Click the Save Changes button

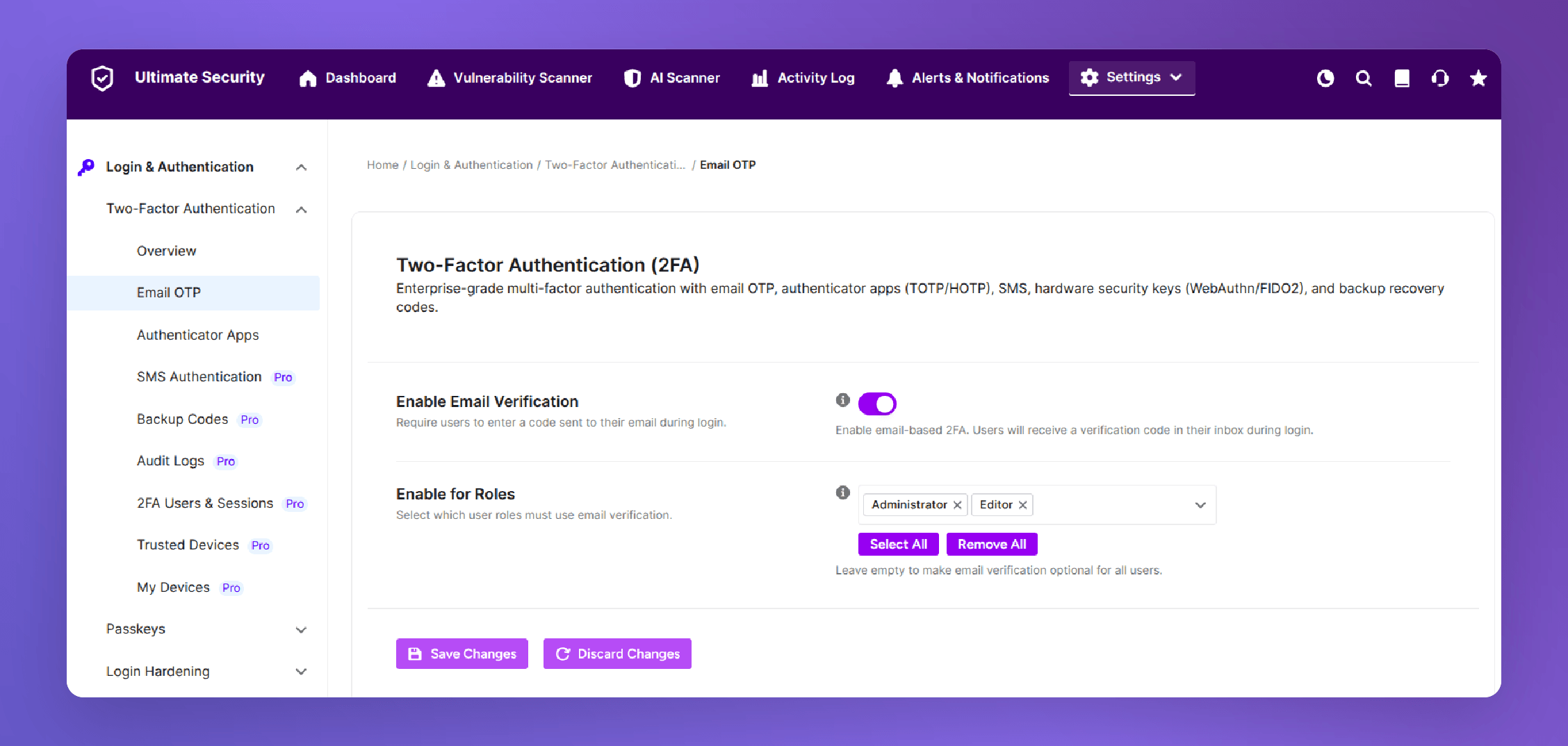click(x=462, y=654)
